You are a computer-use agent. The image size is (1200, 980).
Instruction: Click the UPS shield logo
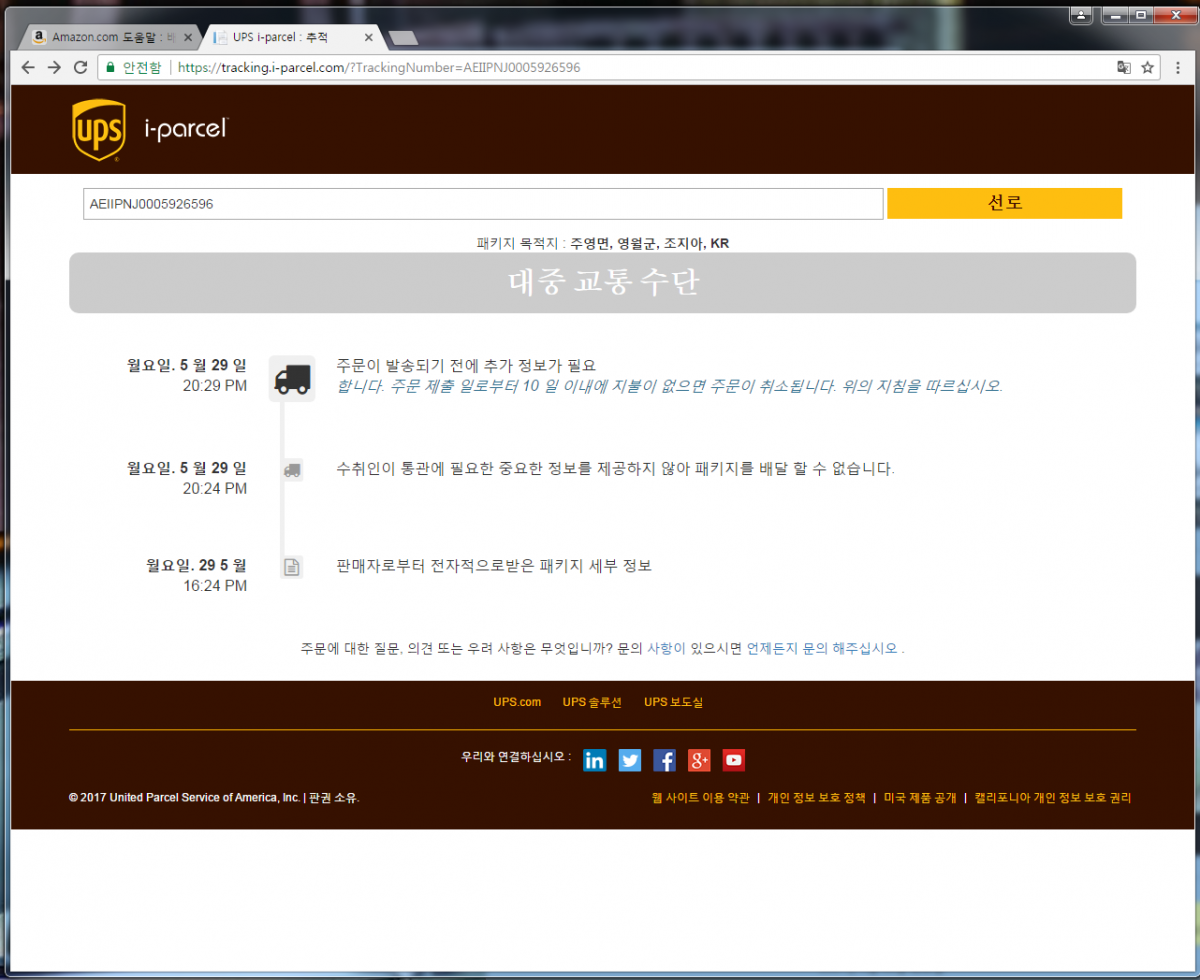[x=99, y=130]
